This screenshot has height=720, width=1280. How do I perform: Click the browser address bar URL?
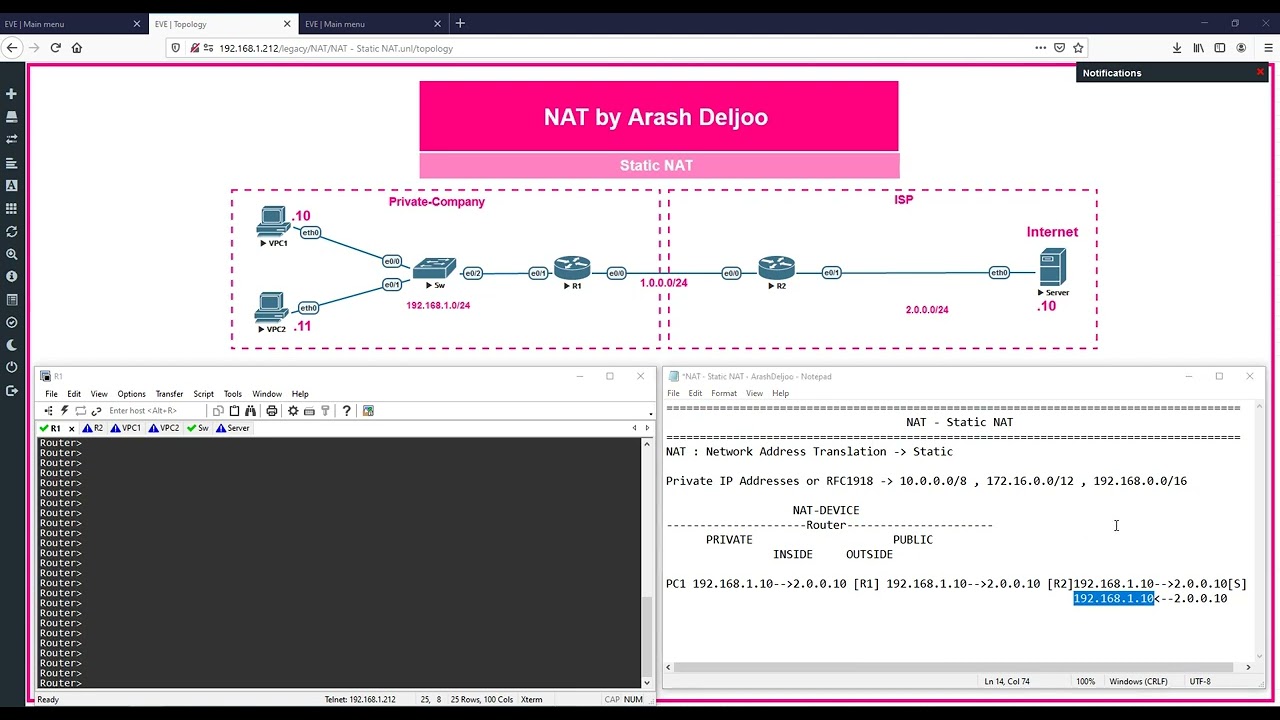point(336,48)
